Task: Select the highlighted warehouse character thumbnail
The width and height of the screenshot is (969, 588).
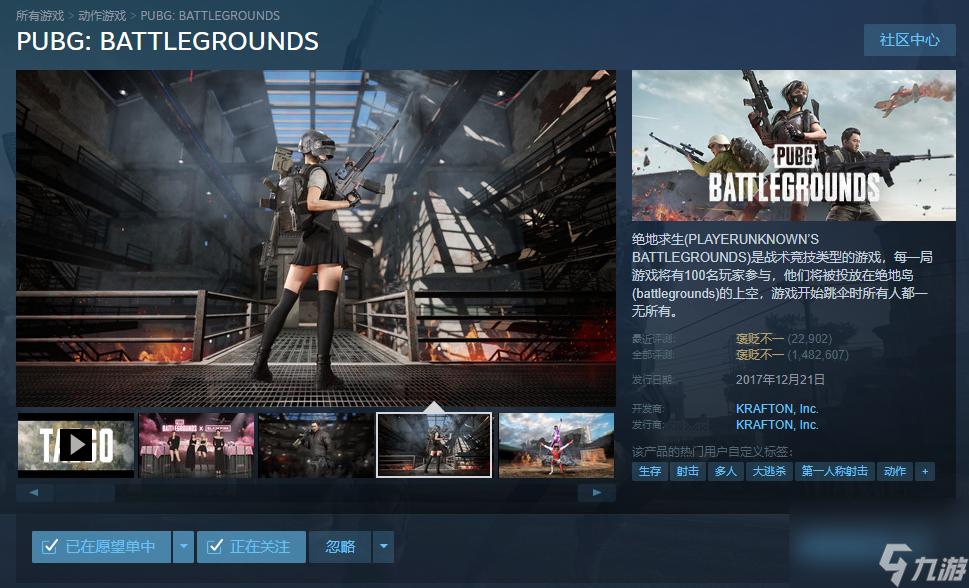Action: (x=434, y=445)
